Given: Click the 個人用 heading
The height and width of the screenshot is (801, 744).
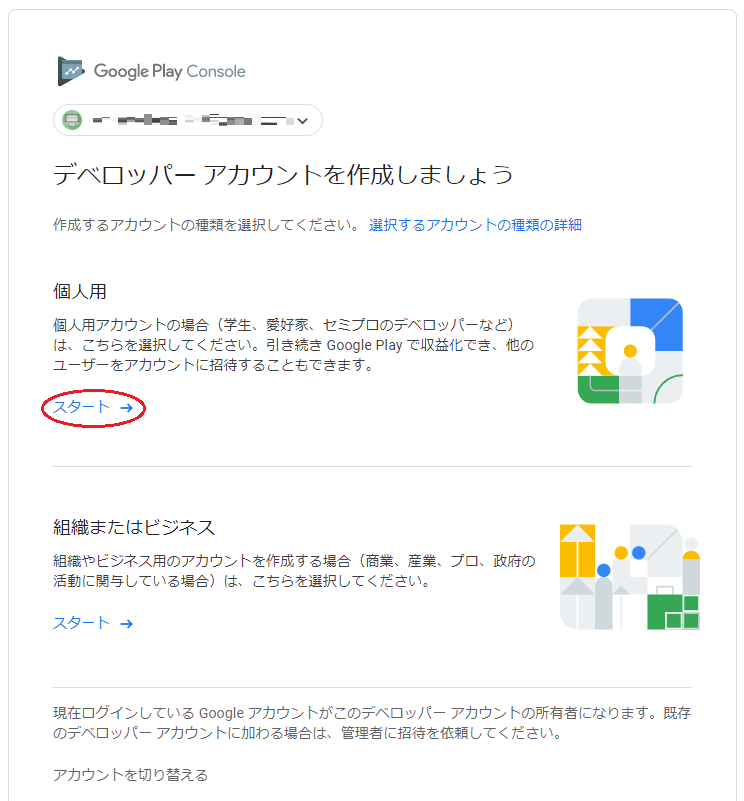Looking at the screenshot, I should point(80,292).
